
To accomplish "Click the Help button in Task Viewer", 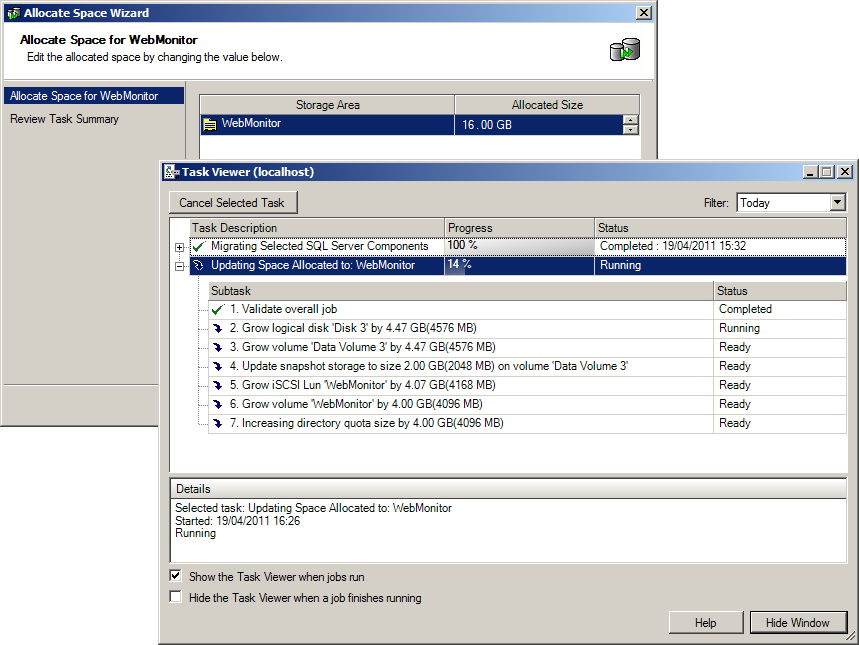I will pyautogui.click(x=706, y=623).
